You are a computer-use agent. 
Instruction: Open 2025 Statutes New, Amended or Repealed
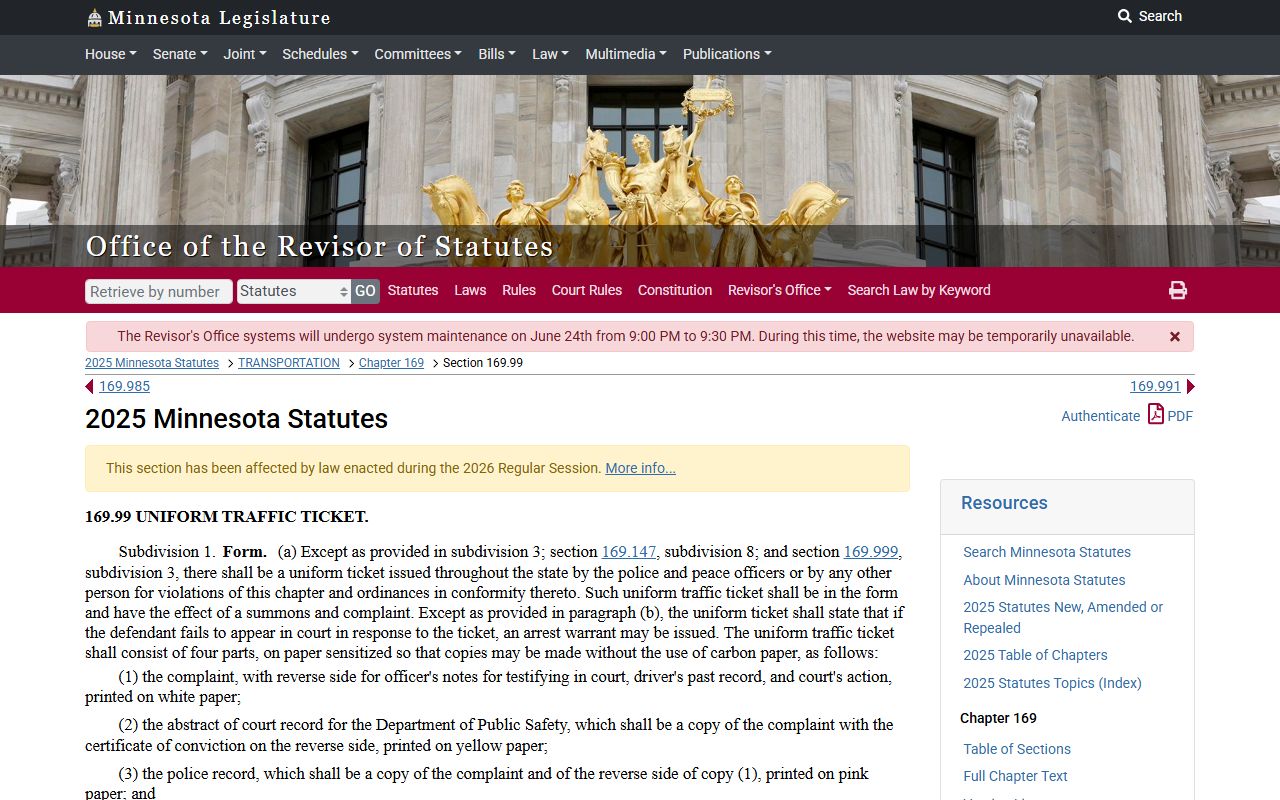tap(1063, 618)
